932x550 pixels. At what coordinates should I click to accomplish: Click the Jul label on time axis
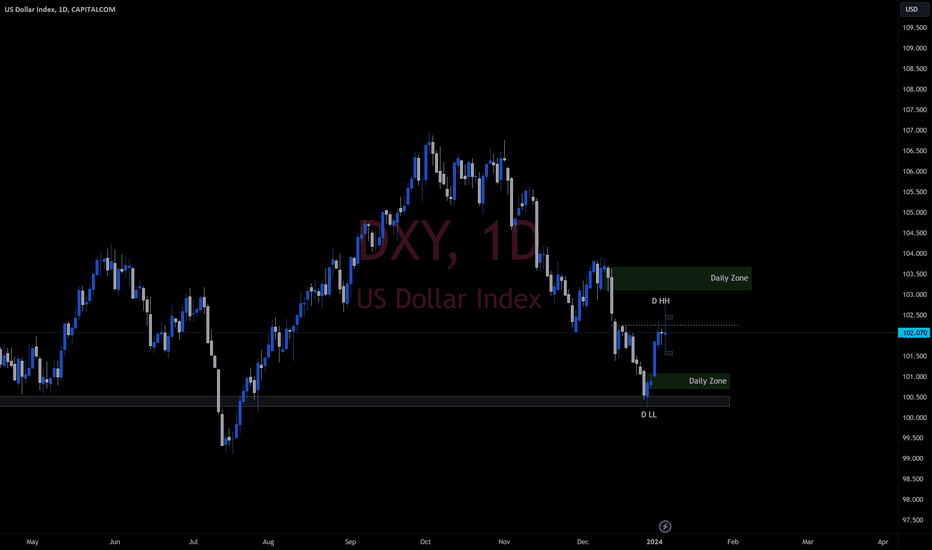click(193, 542)
